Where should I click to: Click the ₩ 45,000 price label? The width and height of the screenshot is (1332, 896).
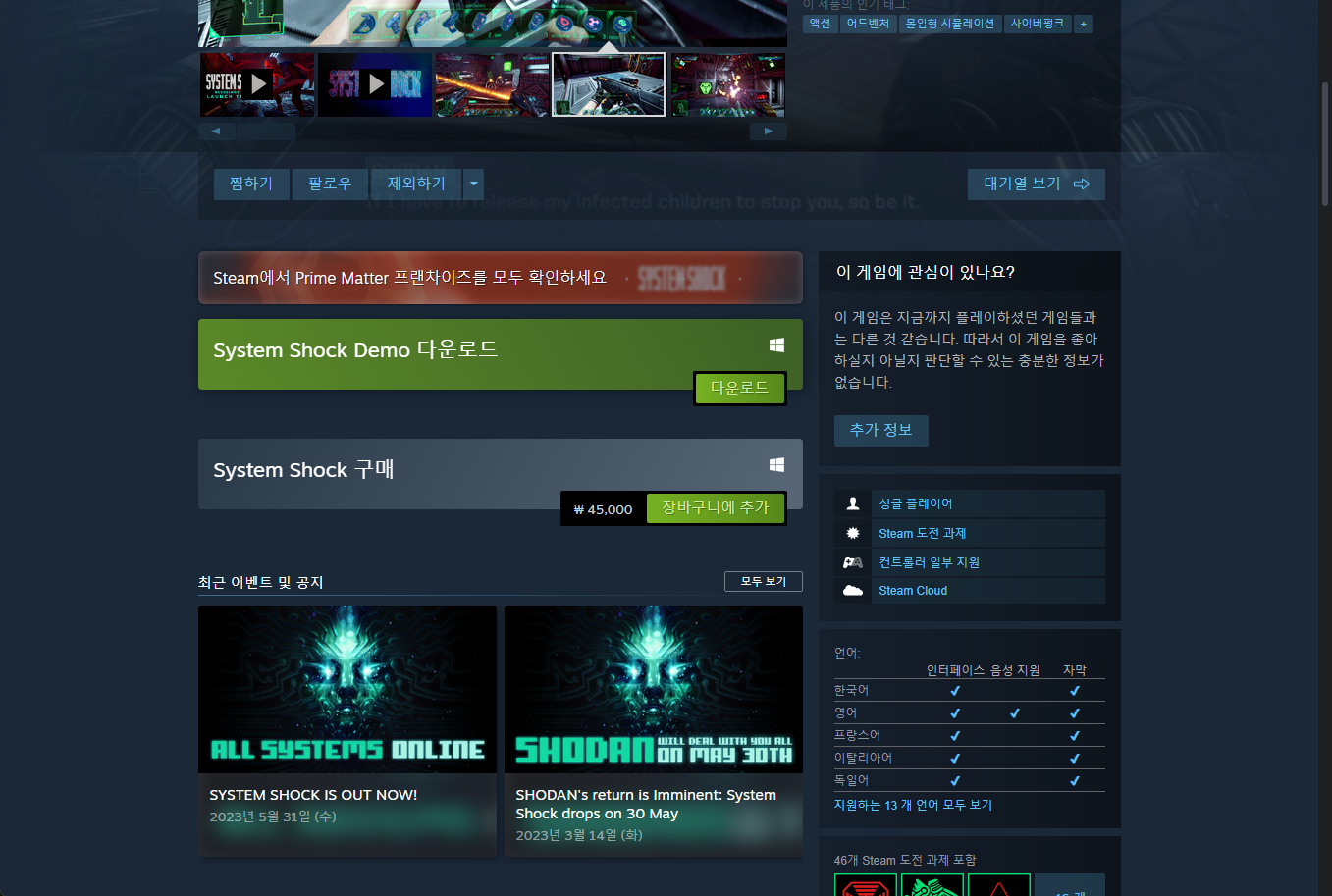point(604,509)
